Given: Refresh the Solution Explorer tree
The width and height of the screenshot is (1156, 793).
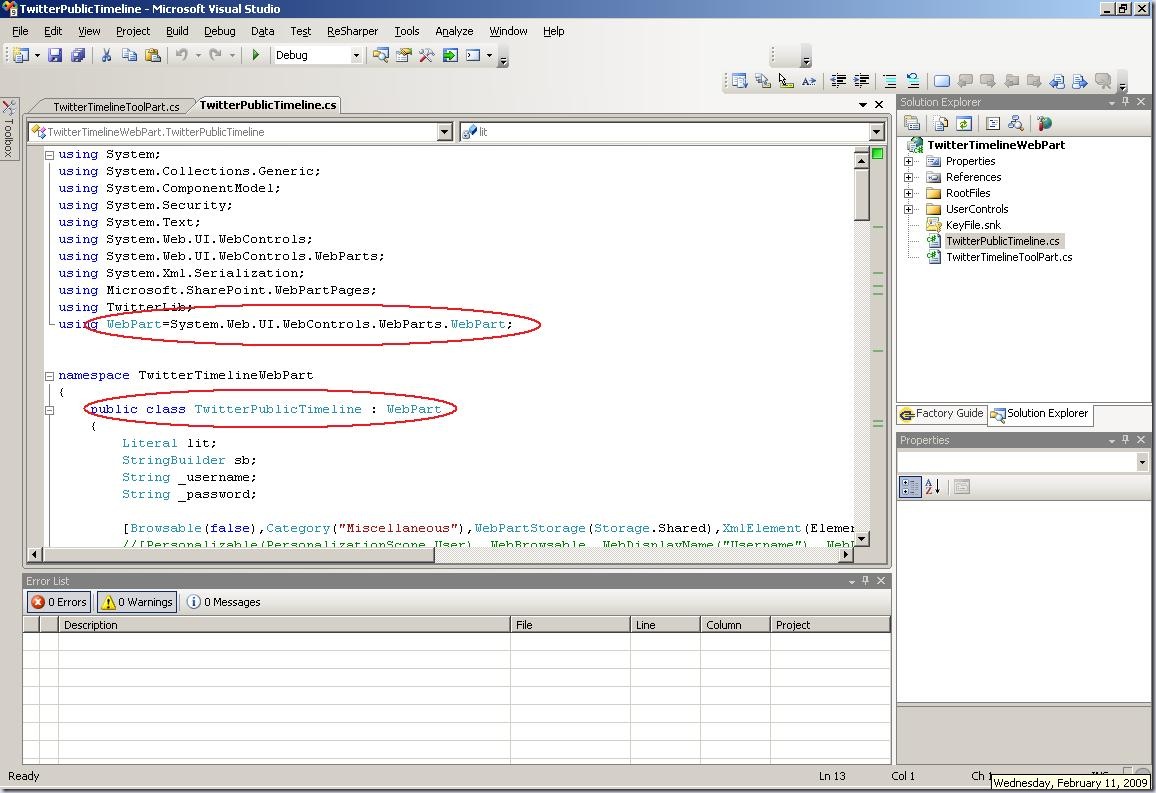Looking at the screenshot, I should 964,123.
